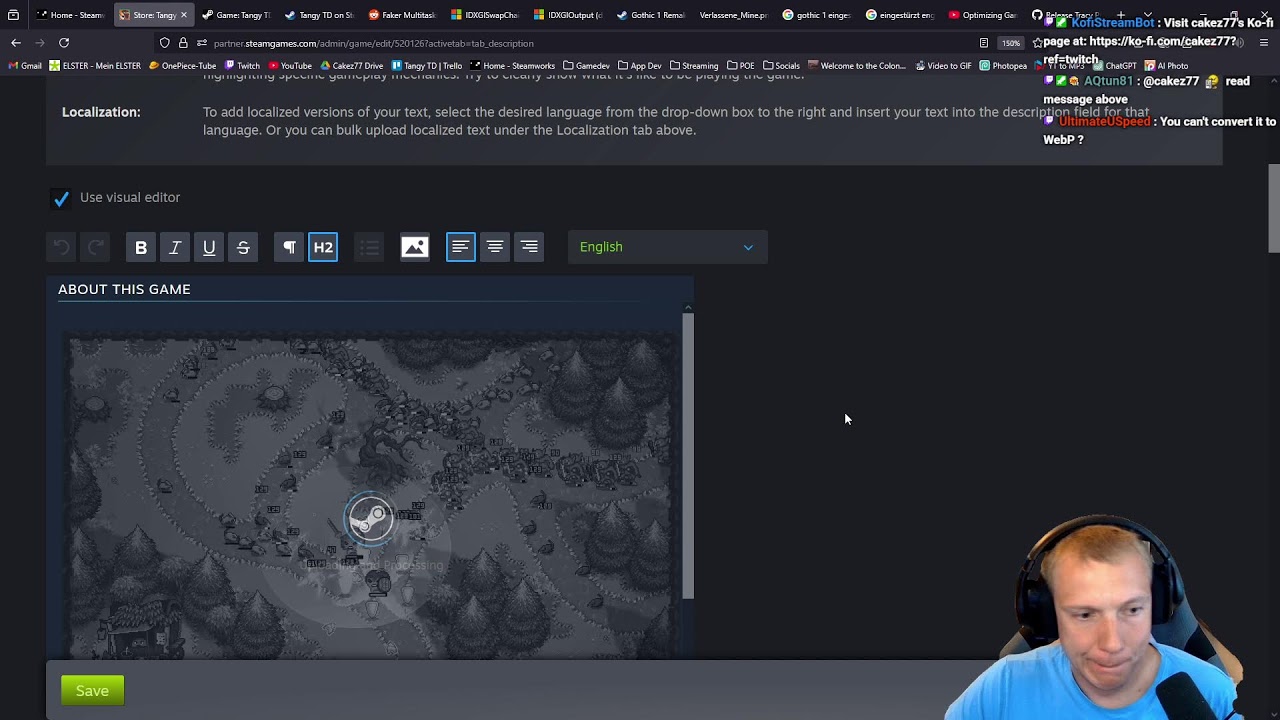The image size is (1280, 720).
Task: Open OnePiece-Tube bookmark
Action: click(182, 66)
